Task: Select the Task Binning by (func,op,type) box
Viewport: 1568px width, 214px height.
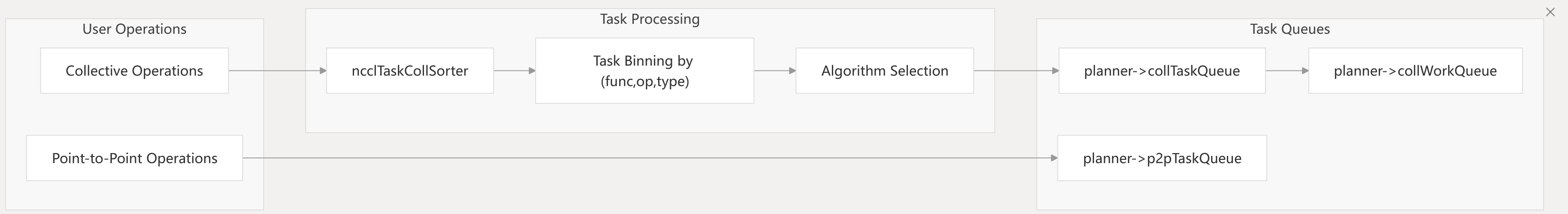Action: 645,70
